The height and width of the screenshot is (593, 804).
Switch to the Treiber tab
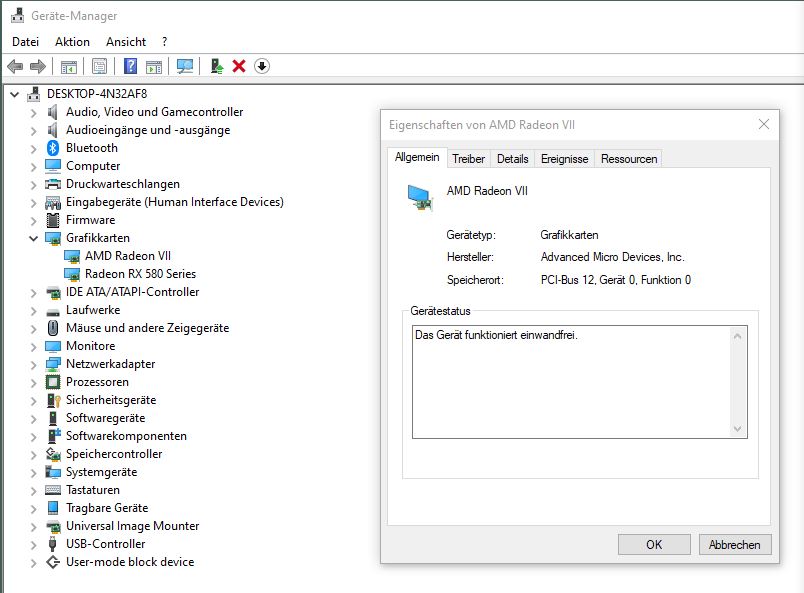point(469,159)
